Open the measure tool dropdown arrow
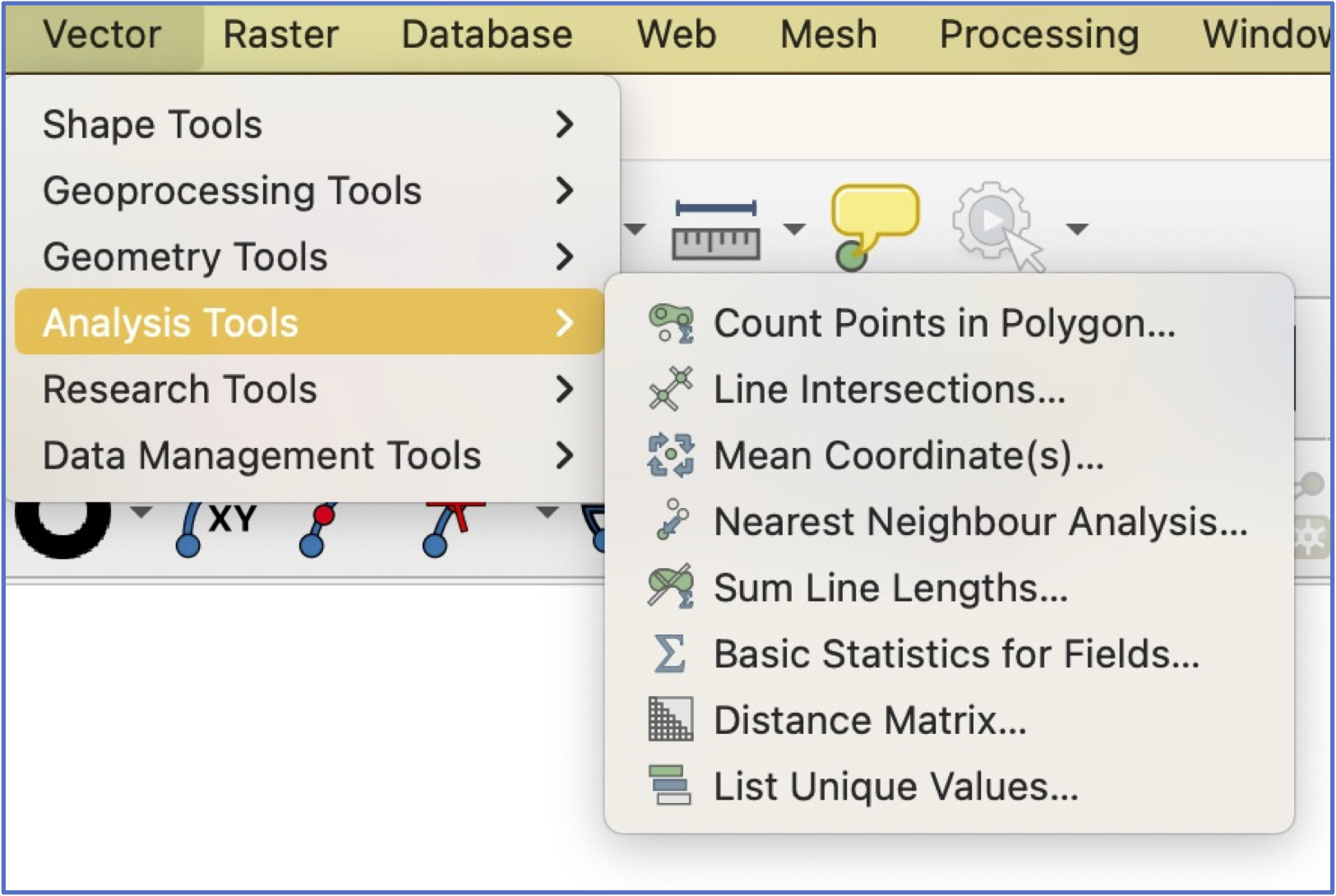Image resolution: width=1336 pixels, height=896 pixels. pos(794,229)
